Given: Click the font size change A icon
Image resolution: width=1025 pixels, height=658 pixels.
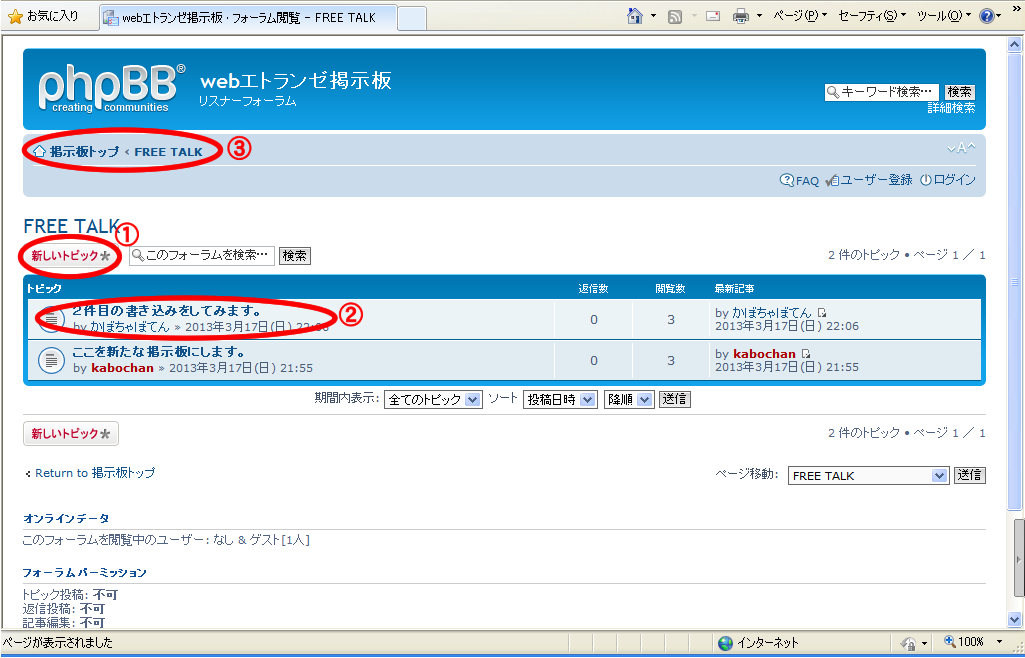Looking at the screenshot, I should pyautogui.click(x=962, y=148).
